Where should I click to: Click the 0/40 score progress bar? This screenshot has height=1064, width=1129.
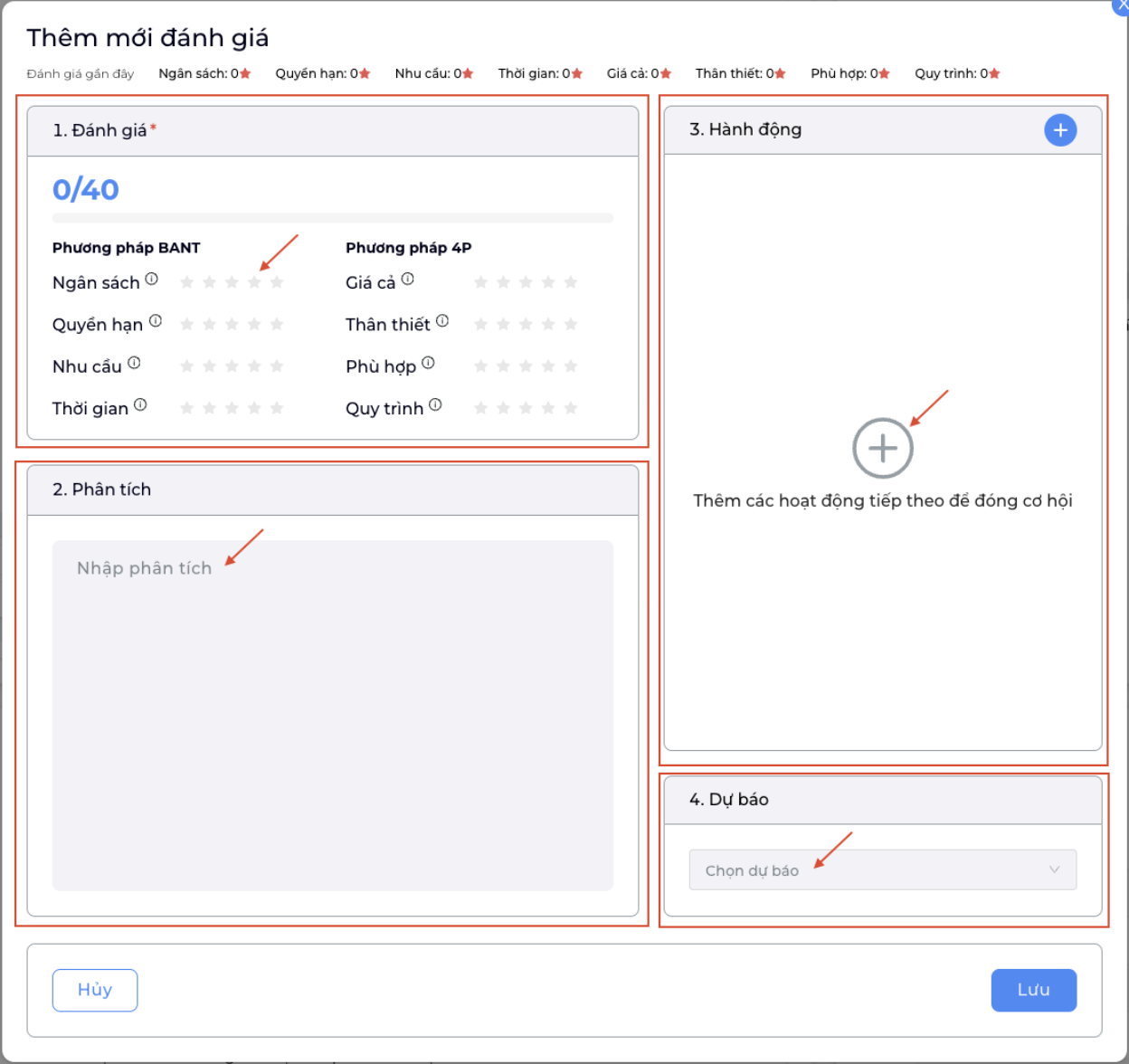[x=333, y=218]
